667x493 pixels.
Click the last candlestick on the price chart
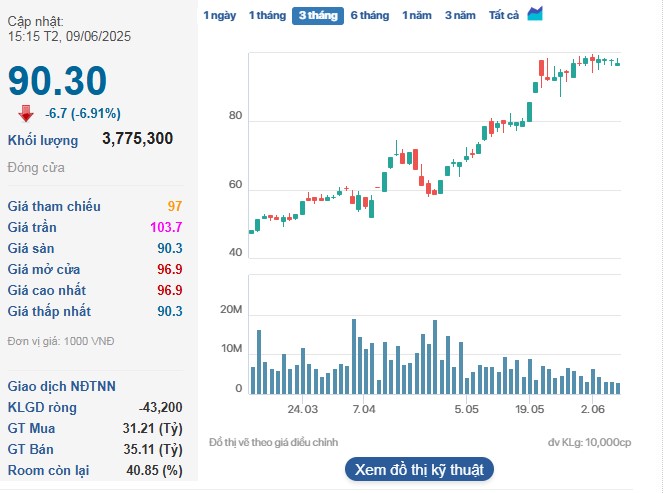(618, 63)
